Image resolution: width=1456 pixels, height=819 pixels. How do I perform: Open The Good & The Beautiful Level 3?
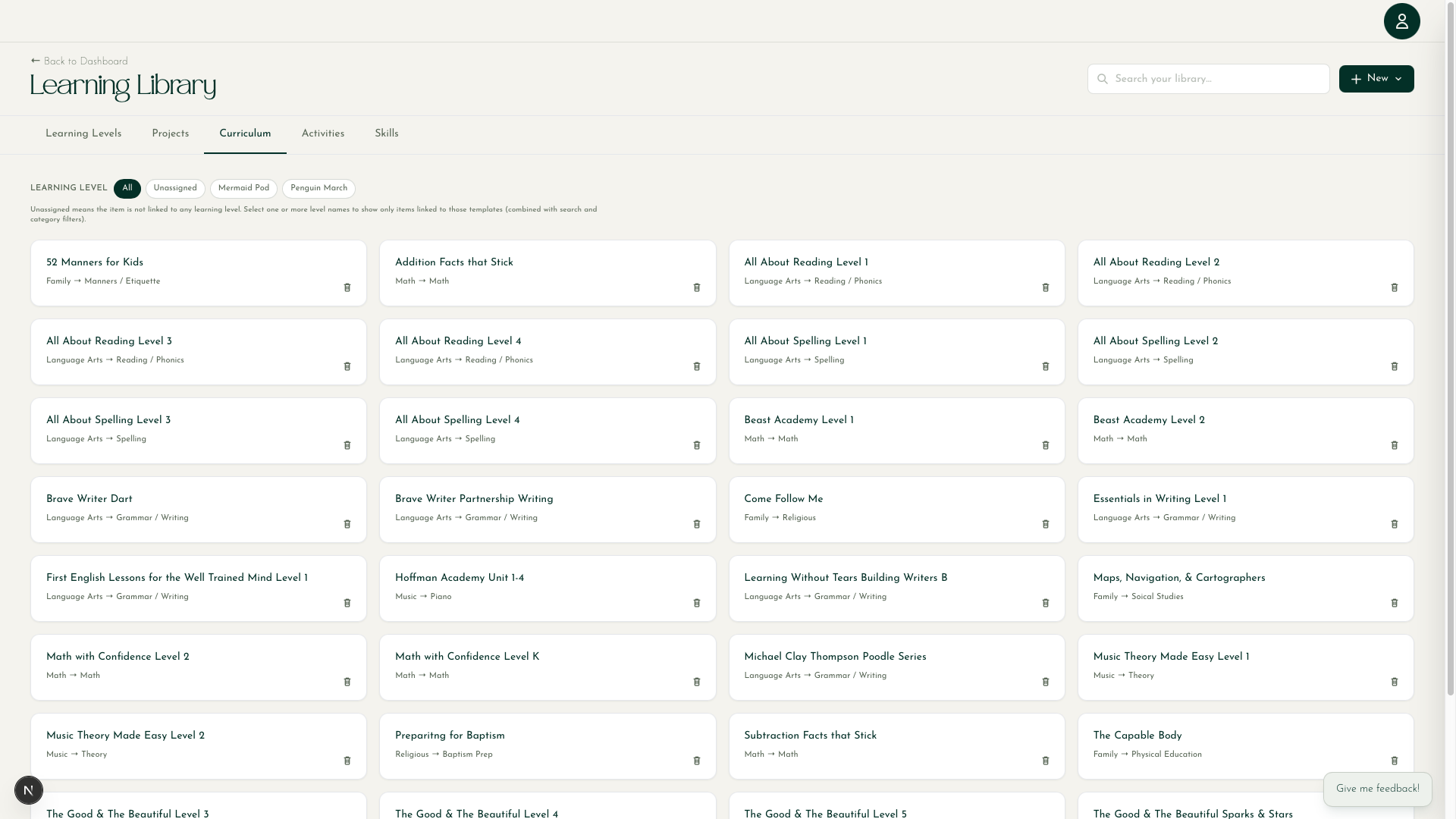(x=127, y=814)
